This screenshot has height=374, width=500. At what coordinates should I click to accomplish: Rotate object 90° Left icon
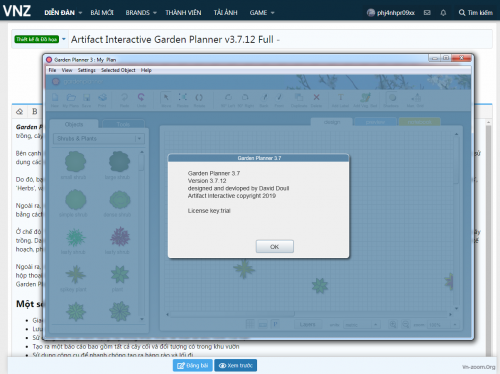(228, 97)
